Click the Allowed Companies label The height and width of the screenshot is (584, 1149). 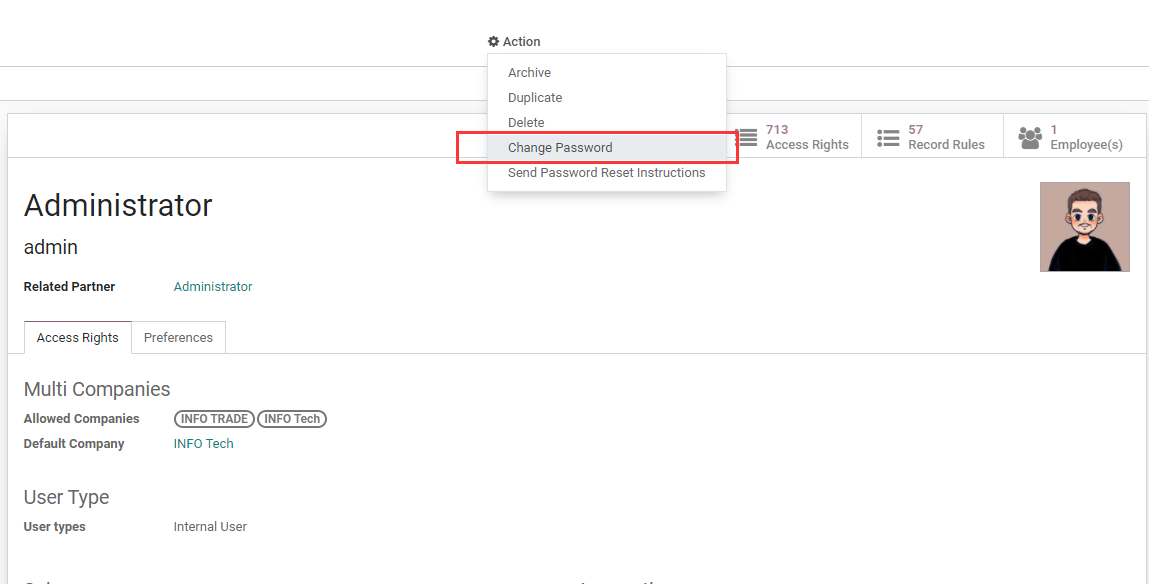81,418
